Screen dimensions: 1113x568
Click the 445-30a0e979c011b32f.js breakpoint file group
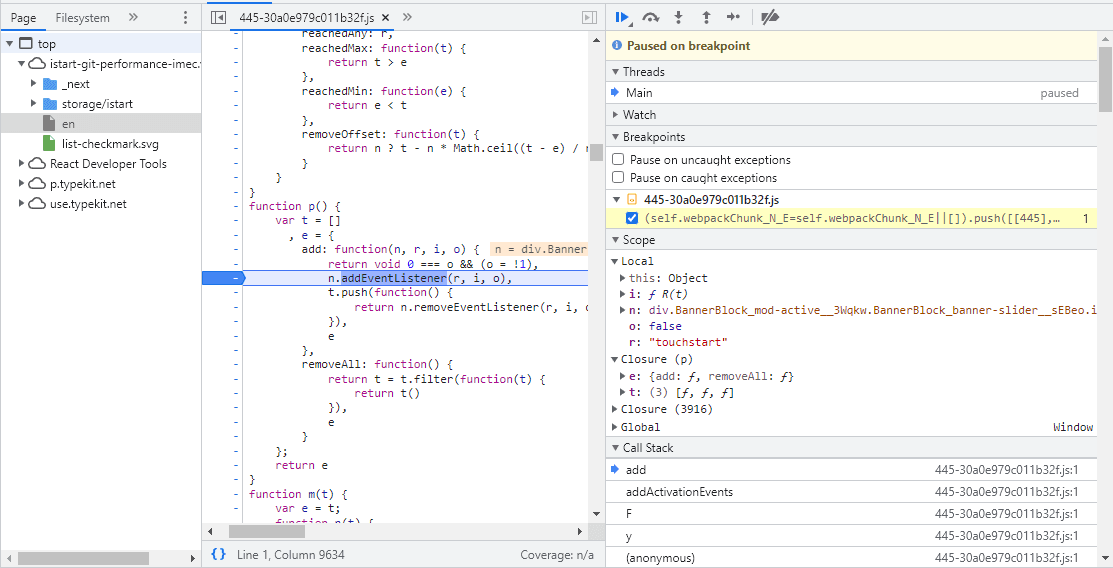[x=852, y=200]
